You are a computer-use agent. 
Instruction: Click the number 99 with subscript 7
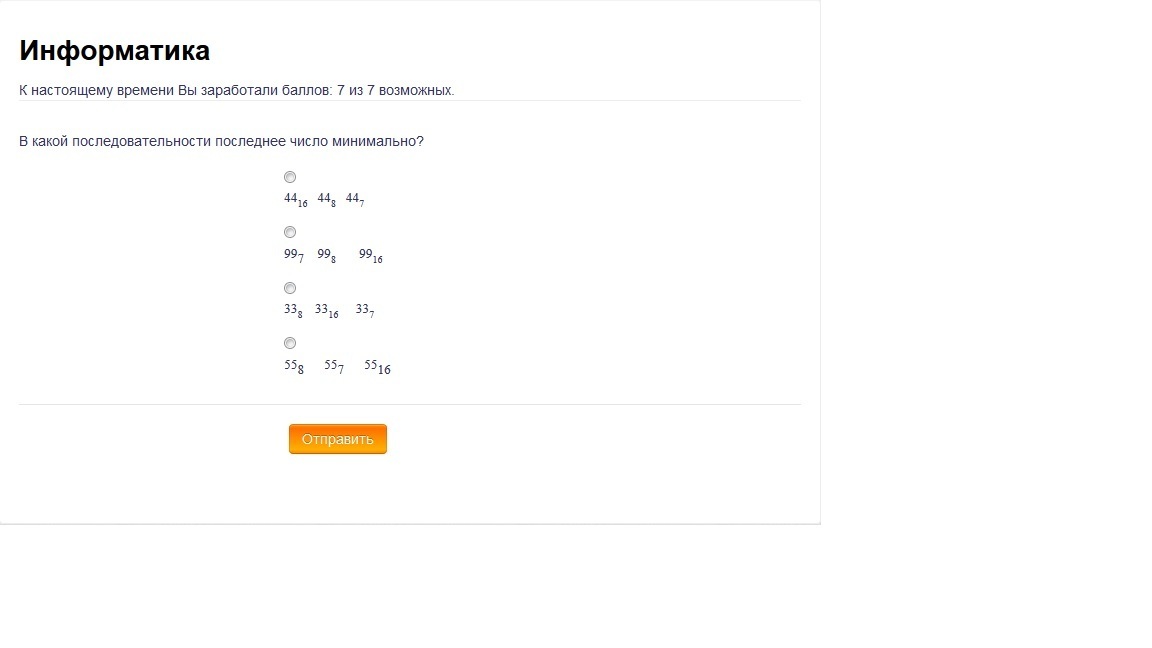pyautogui.click(x=294, y=256)
